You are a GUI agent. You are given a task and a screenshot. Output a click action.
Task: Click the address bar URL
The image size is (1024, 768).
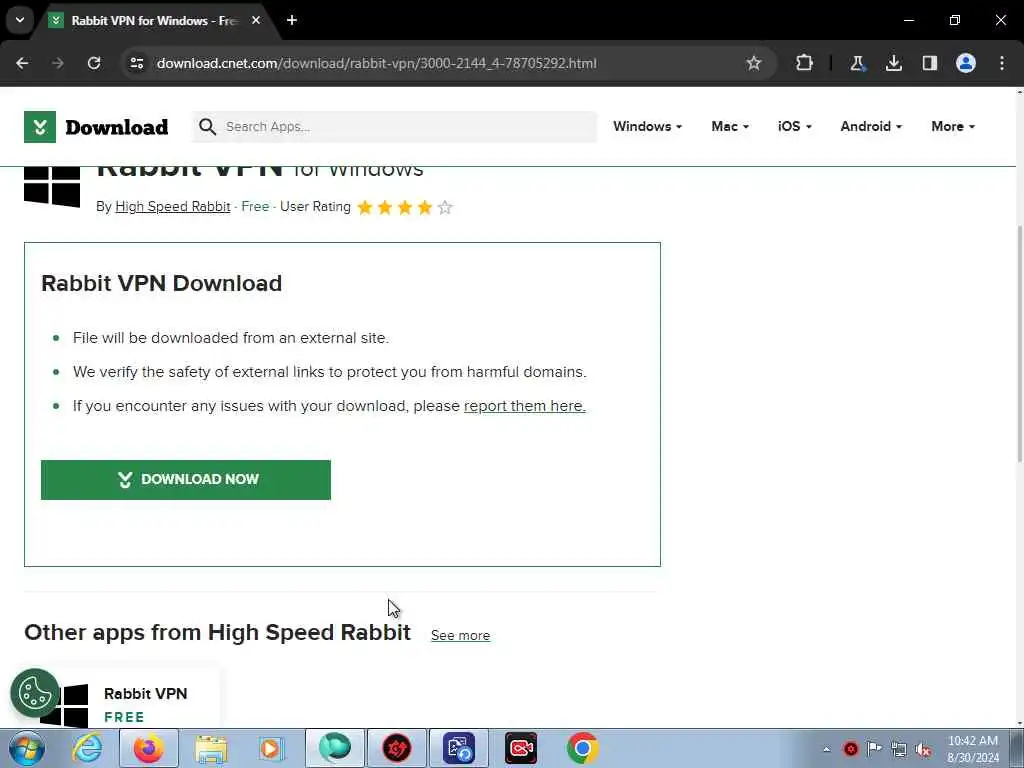click(376, 63)
